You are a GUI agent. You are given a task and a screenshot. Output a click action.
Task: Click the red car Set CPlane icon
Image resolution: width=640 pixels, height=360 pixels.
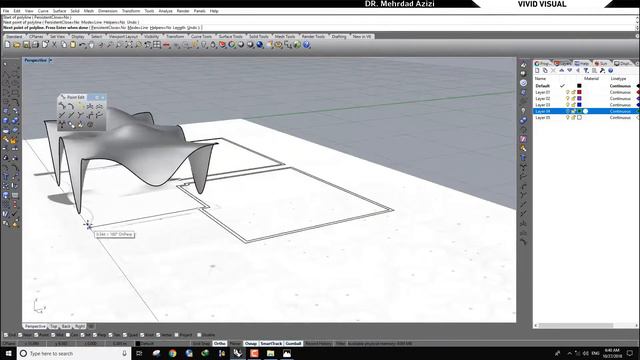[x=167, y=44]
